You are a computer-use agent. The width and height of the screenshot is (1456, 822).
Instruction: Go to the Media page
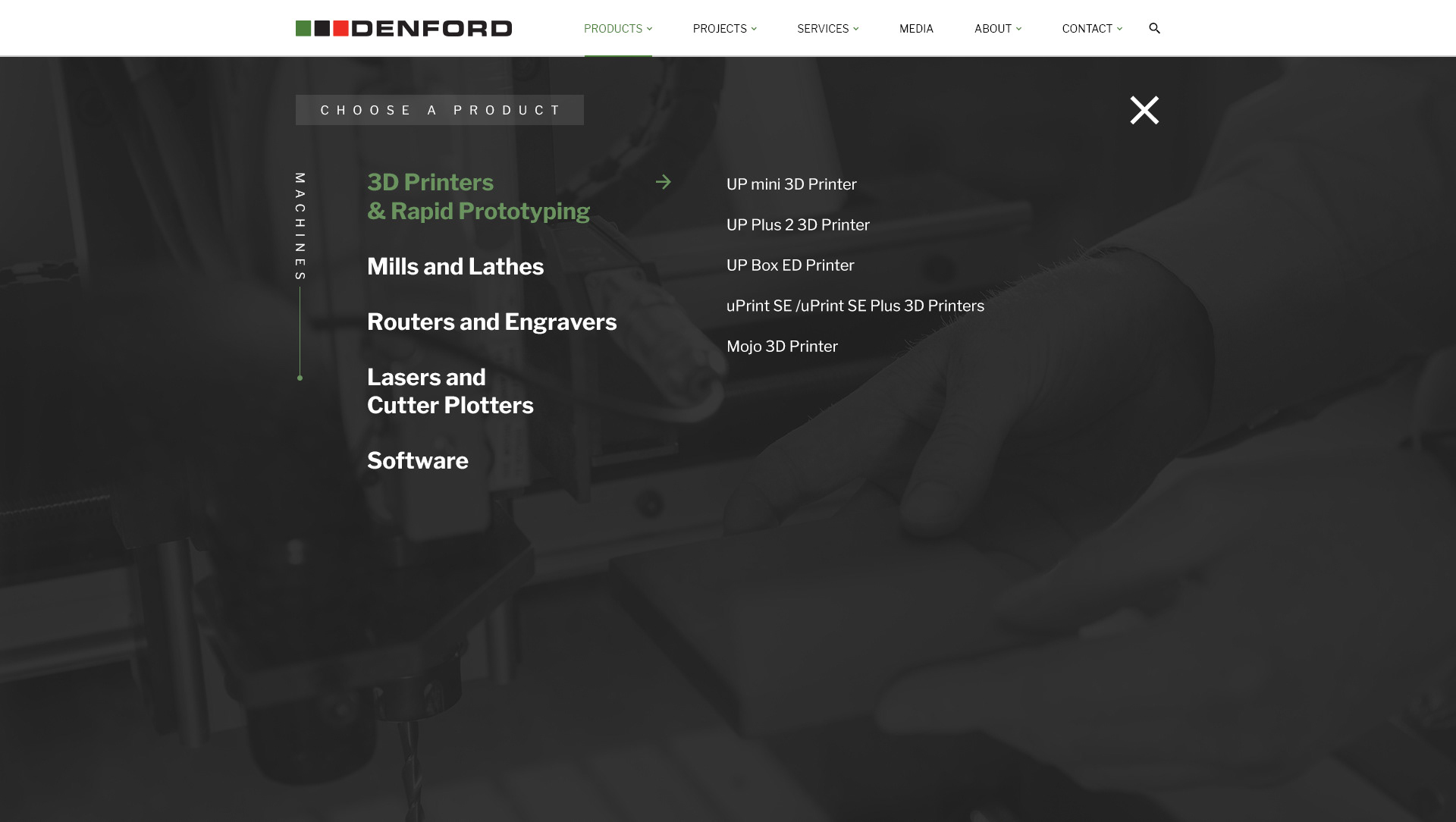916,28
